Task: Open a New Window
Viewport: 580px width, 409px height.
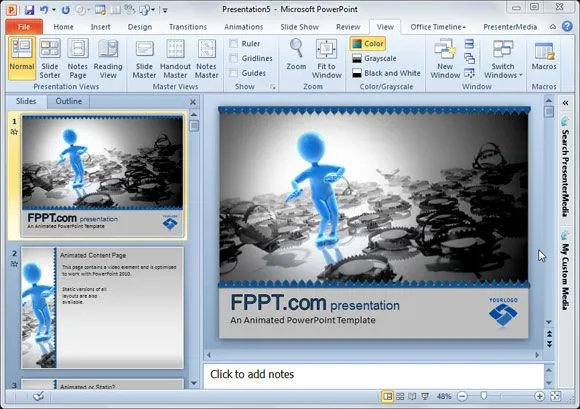Action: click(x=445, y=58)
